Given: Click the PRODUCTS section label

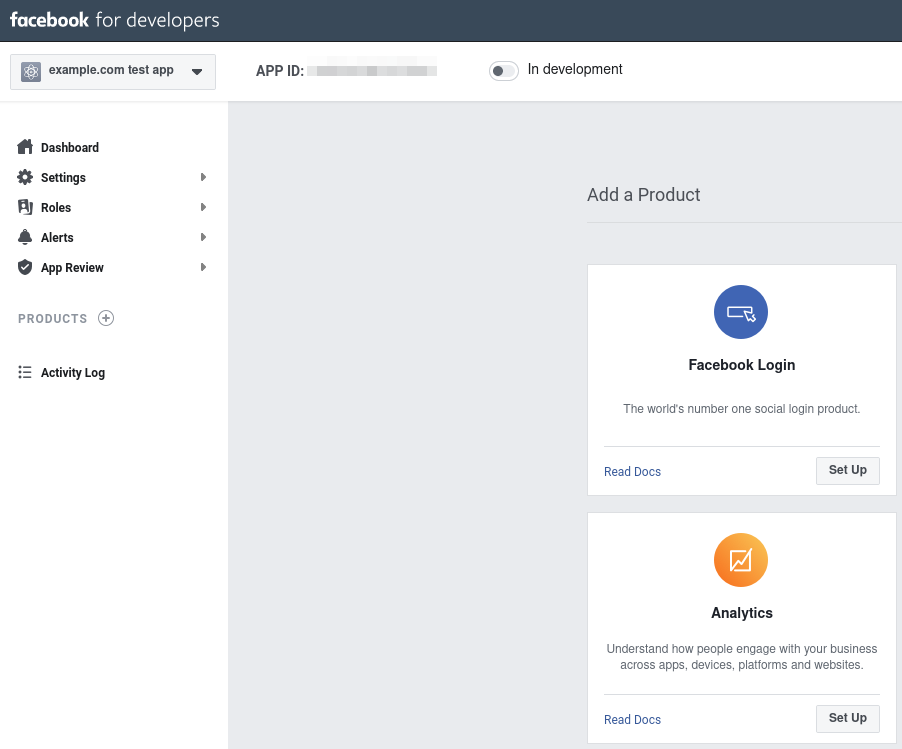Looking at the screenshot, I should (x=52, y=319).
